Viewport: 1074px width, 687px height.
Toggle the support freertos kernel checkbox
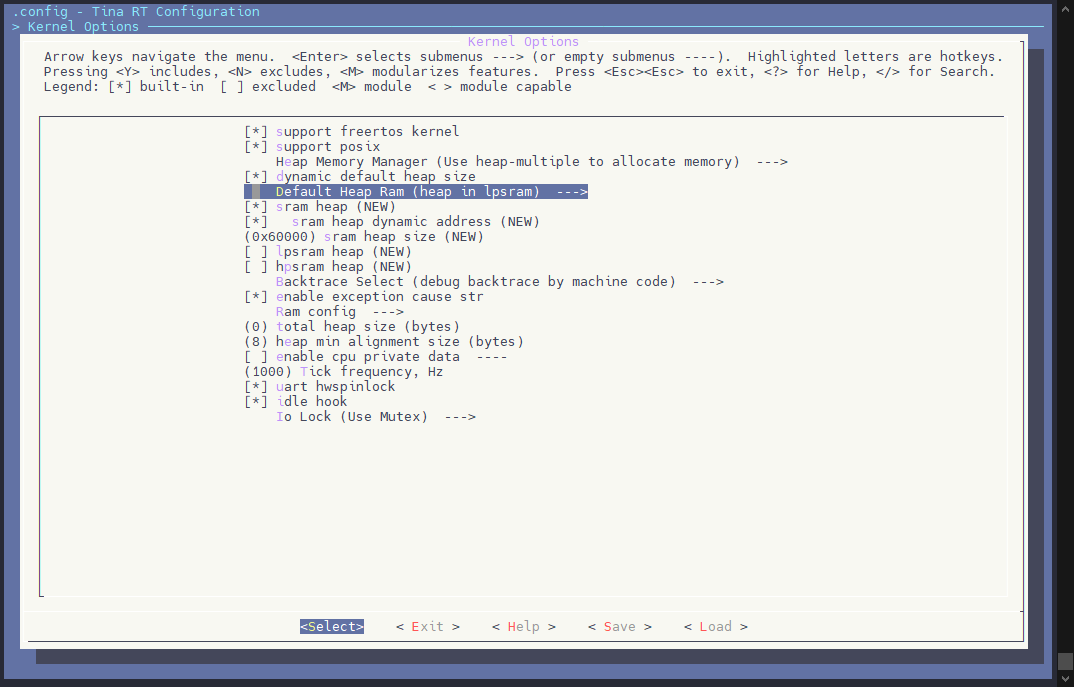[x=256, y=131]
